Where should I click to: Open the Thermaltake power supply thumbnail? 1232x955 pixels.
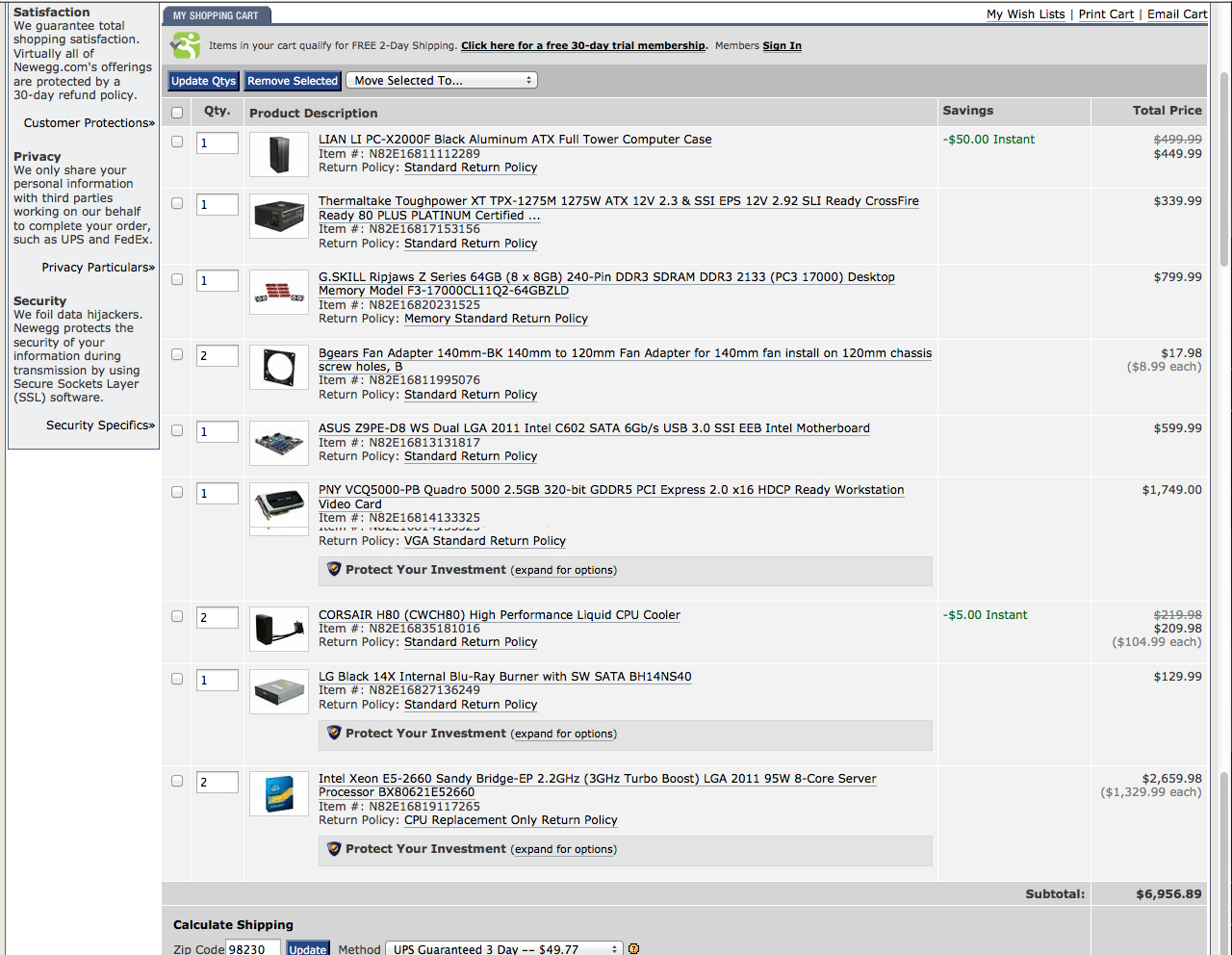pyautogui.click(x=279, y=216)
